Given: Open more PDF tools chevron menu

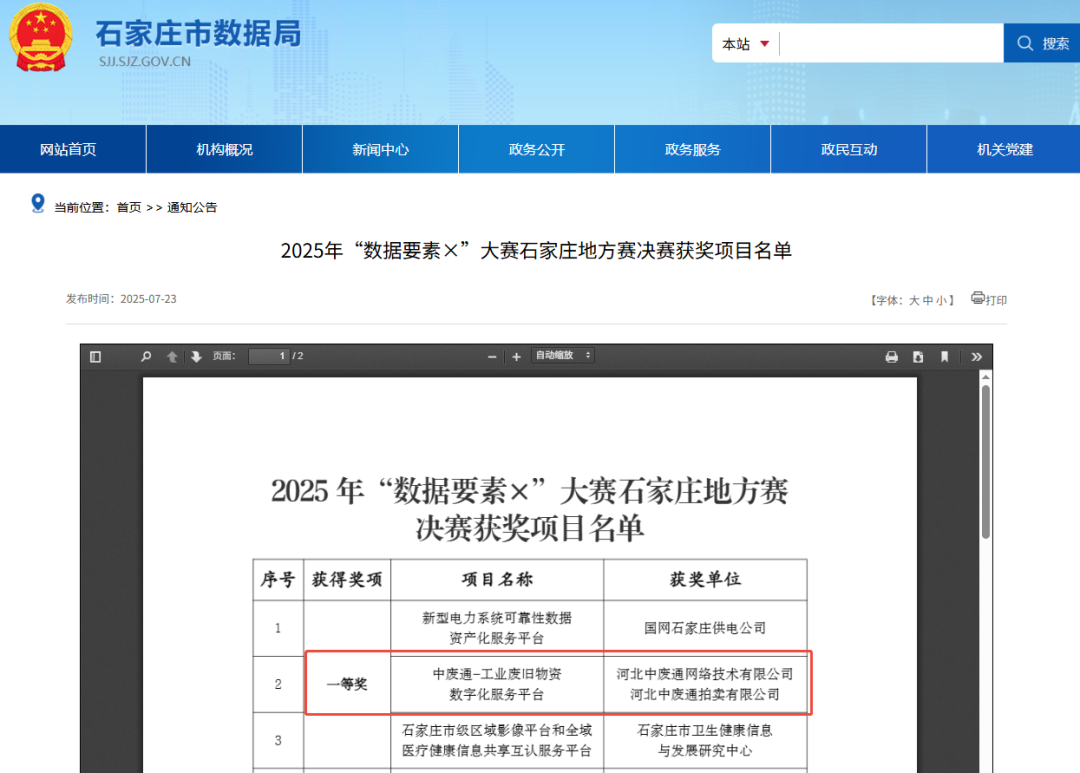Looking at the screenshot, I should click(976, 357).
